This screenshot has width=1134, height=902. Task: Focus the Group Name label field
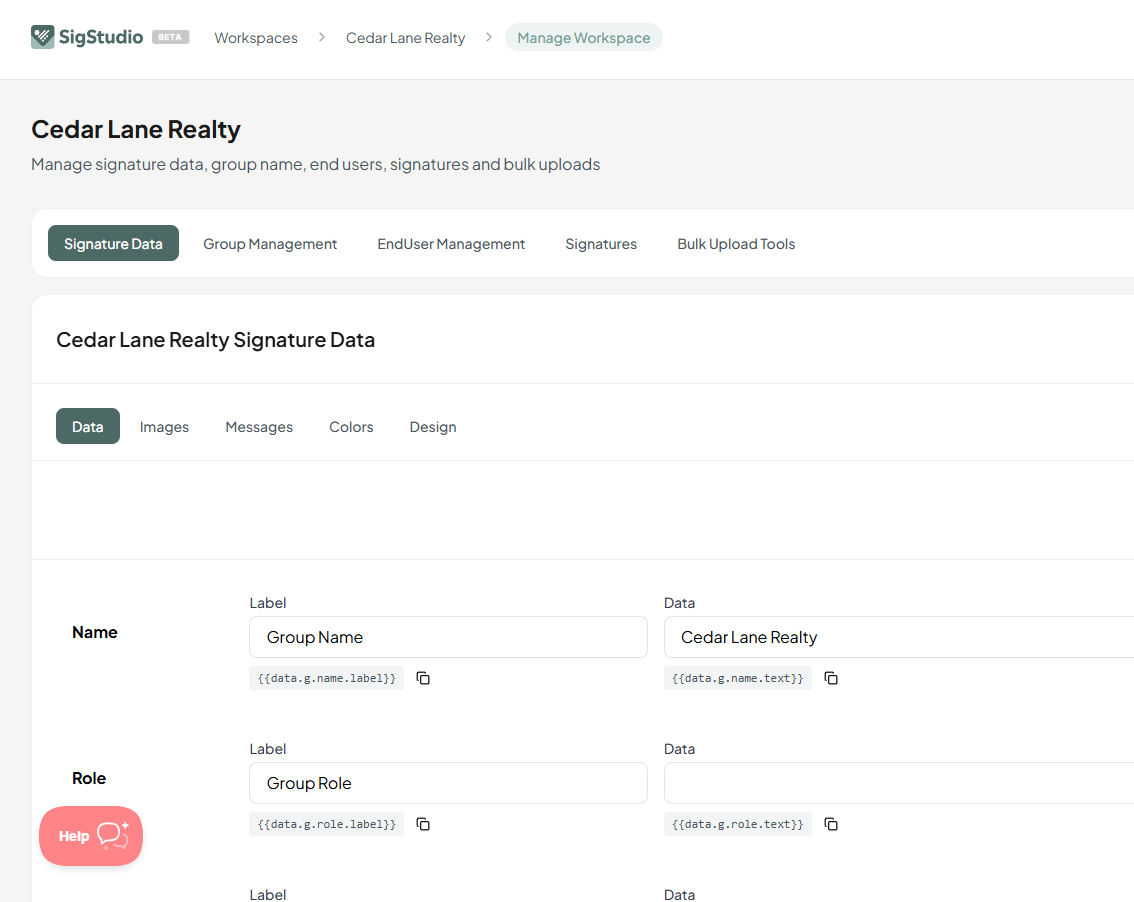(x=448, y=637)
